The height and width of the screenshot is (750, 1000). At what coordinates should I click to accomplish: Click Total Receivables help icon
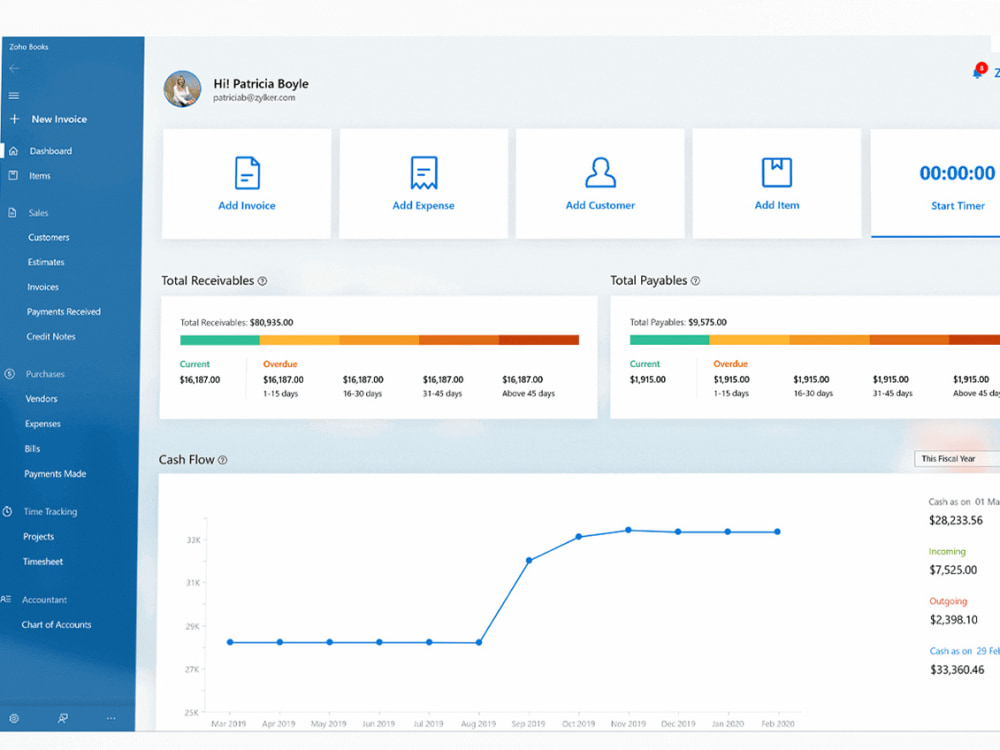point(262,281)
